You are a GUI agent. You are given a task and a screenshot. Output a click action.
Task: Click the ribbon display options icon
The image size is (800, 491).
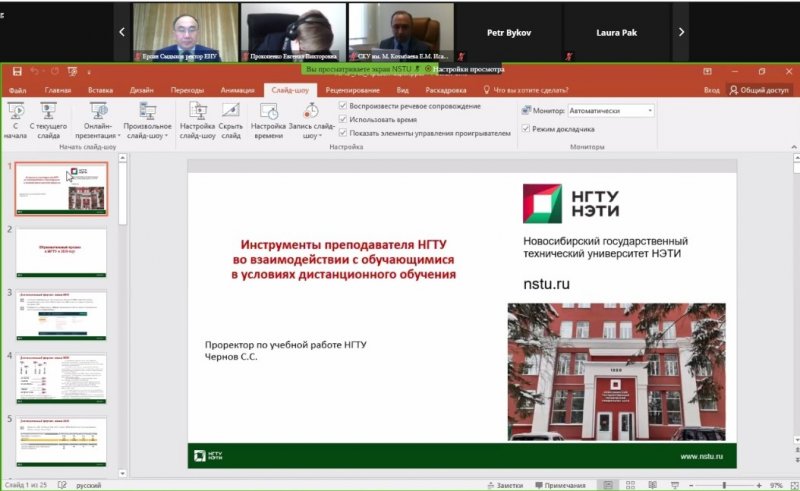click(x=707, y=71)
